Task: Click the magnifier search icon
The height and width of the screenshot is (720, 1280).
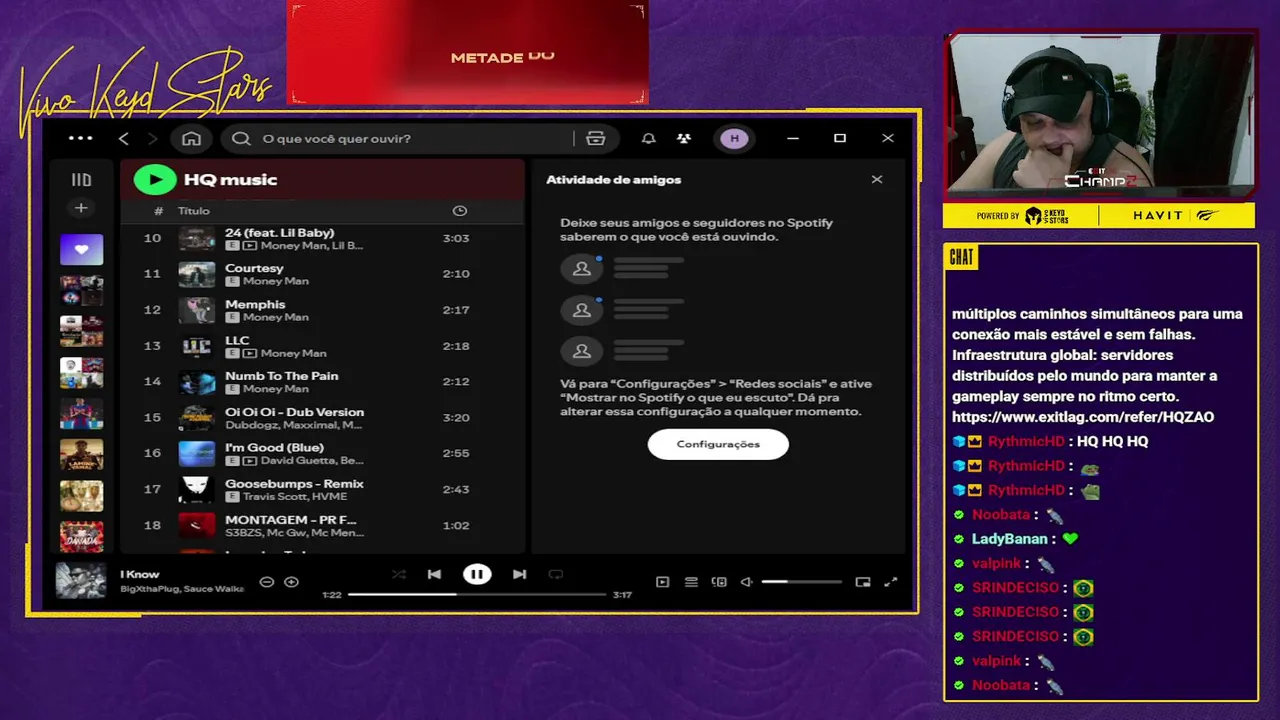Action: 241,138
